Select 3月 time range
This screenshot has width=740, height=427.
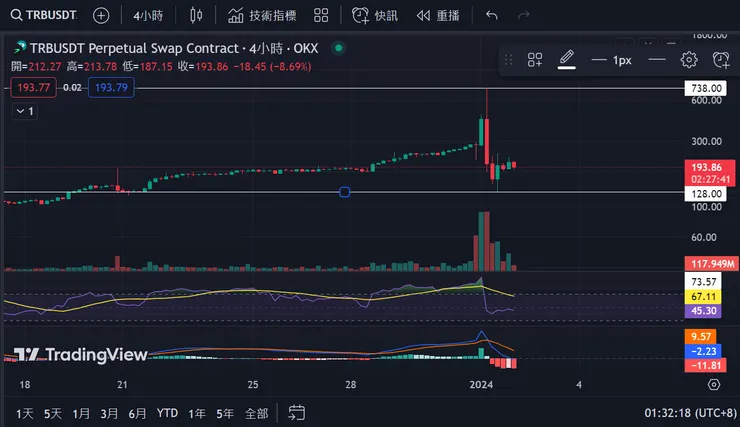point(109,414)
